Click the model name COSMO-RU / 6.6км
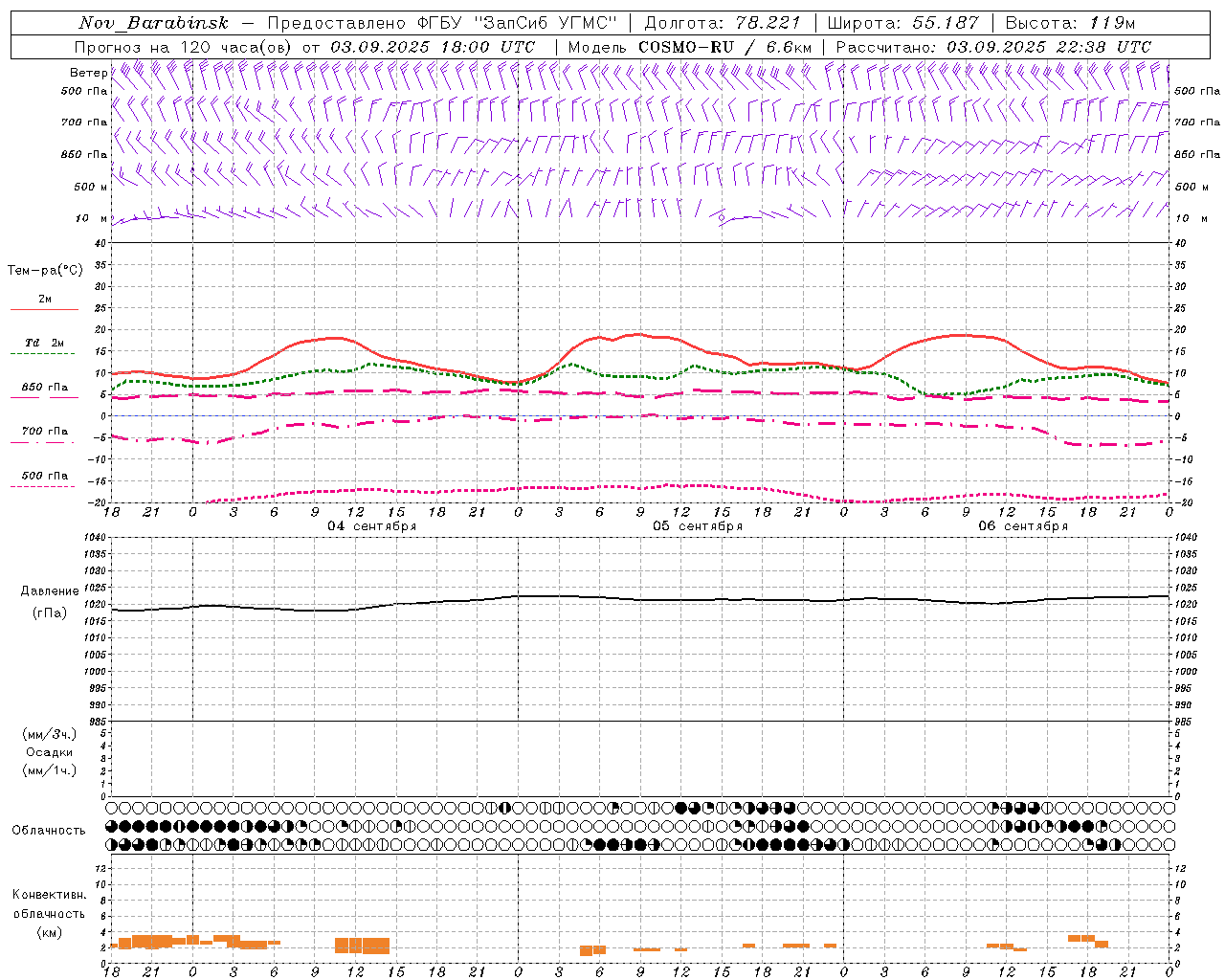 pyautogui.click(x=725, y=47)
